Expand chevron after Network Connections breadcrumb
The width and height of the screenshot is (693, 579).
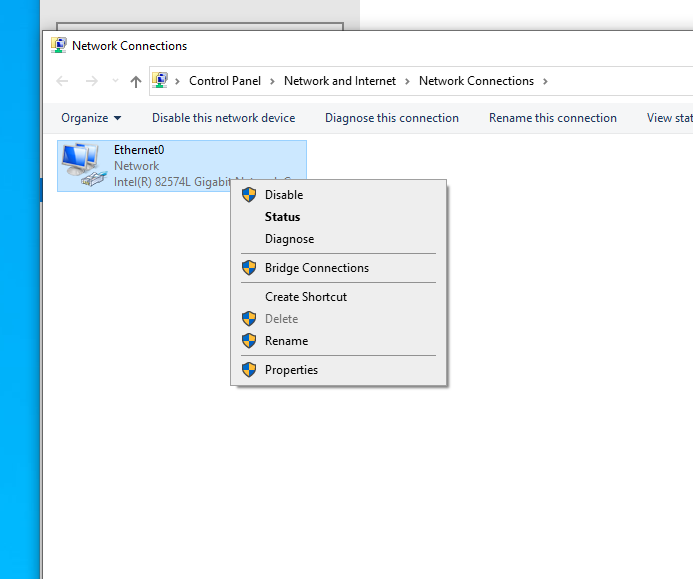point(545,81)
